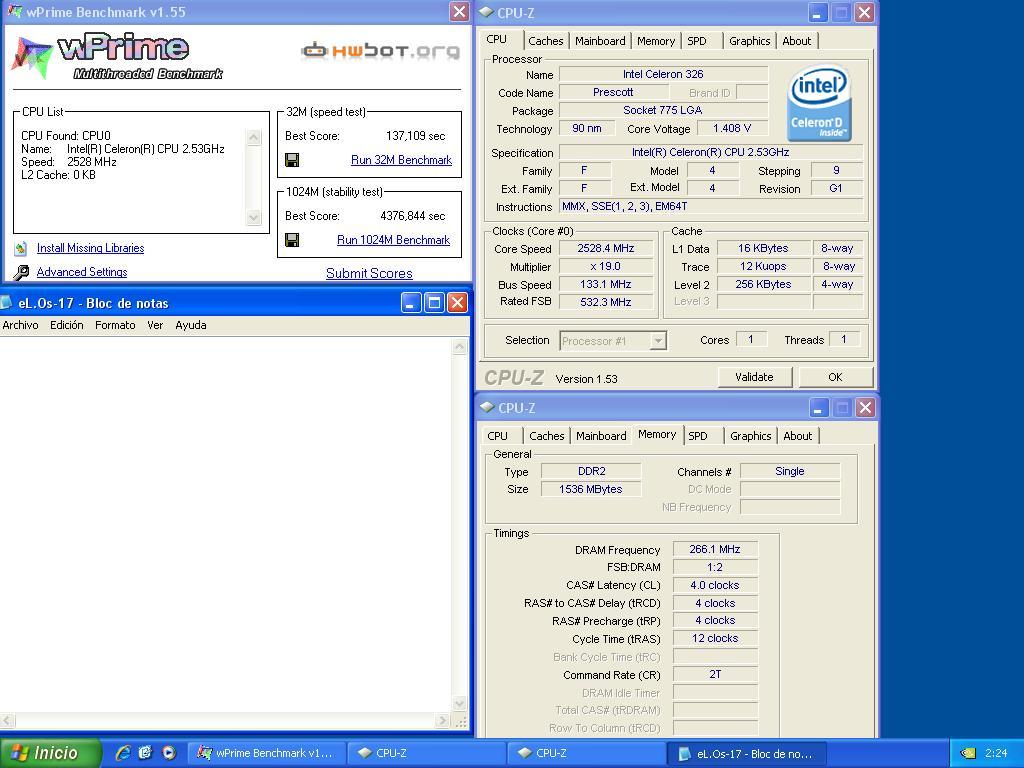Run the 32M Benchmark
1024x768 pixels.
tap(401, 160)
